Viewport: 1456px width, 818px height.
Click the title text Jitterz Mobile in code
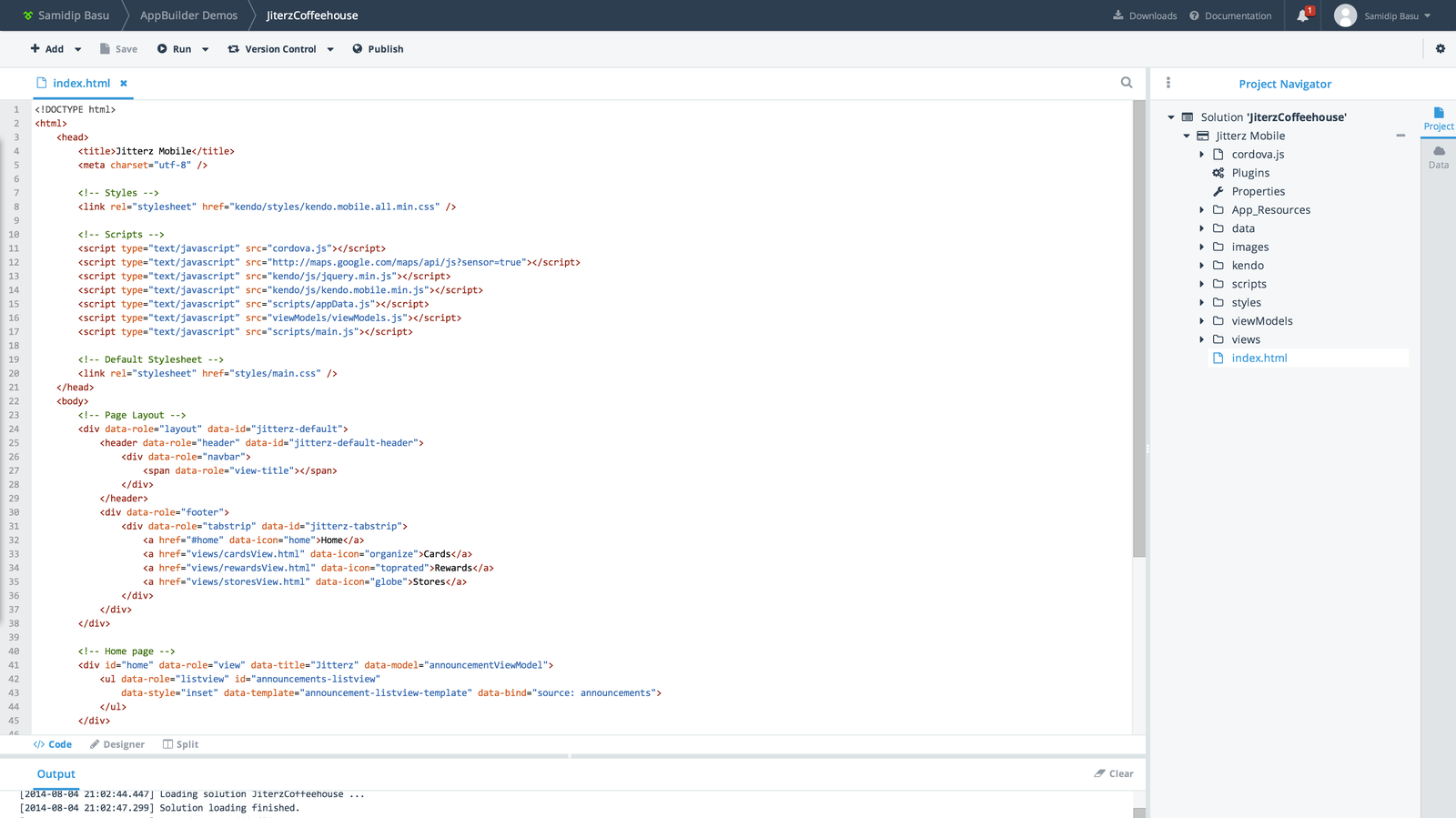(x=154, y=151)
